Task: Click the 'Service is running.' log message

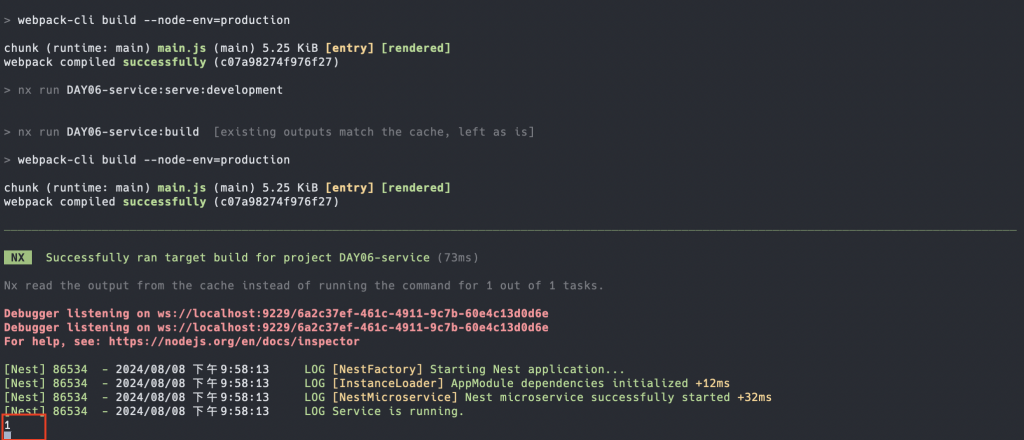Action: click(398, 411)
